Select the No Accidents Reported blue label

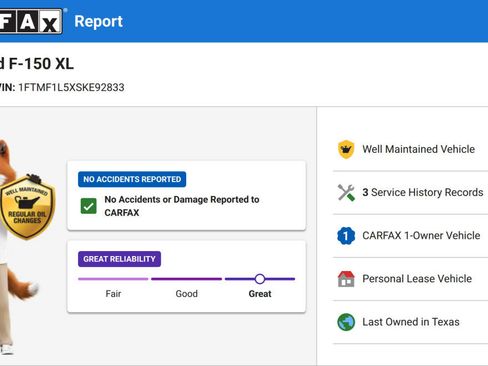(x=132, y=179)
